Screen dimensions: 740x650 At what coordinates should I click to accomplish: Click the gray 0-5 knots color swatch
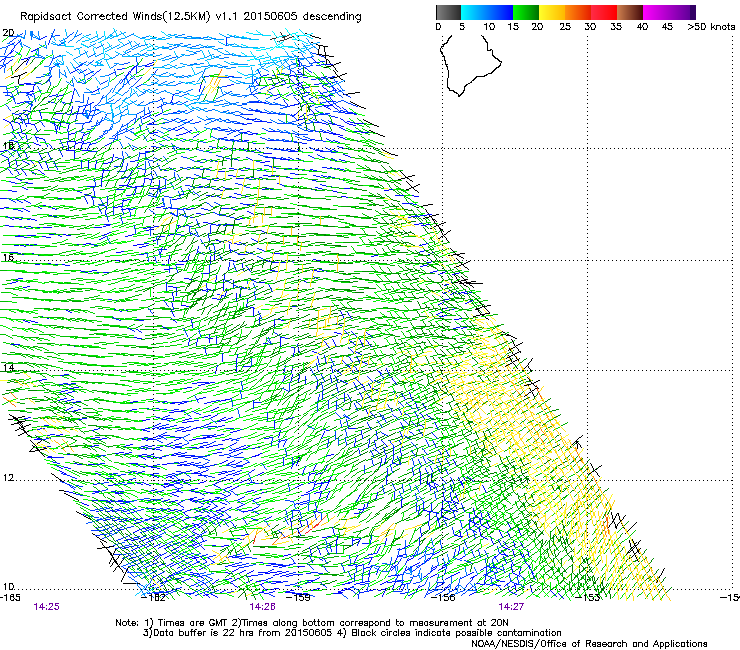point(448,12)
